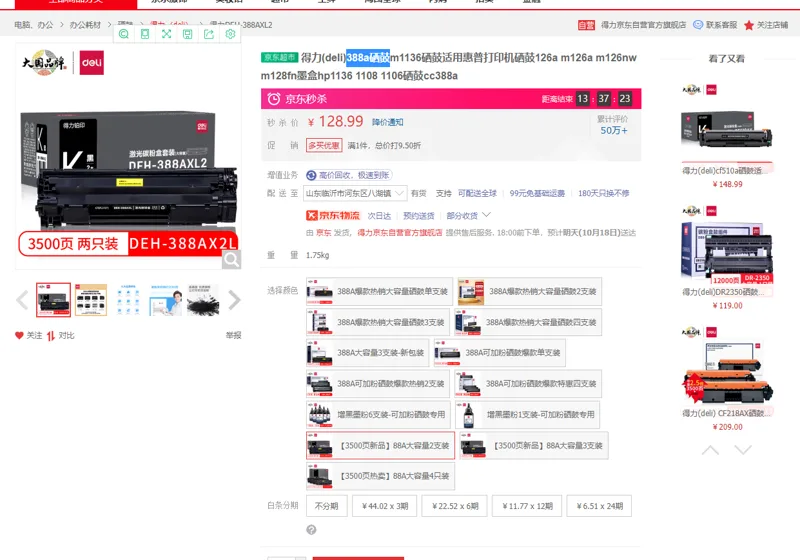800x560 pixels.
Task: Click the deli brand logo above product image
Action: (x=92, y=63)
